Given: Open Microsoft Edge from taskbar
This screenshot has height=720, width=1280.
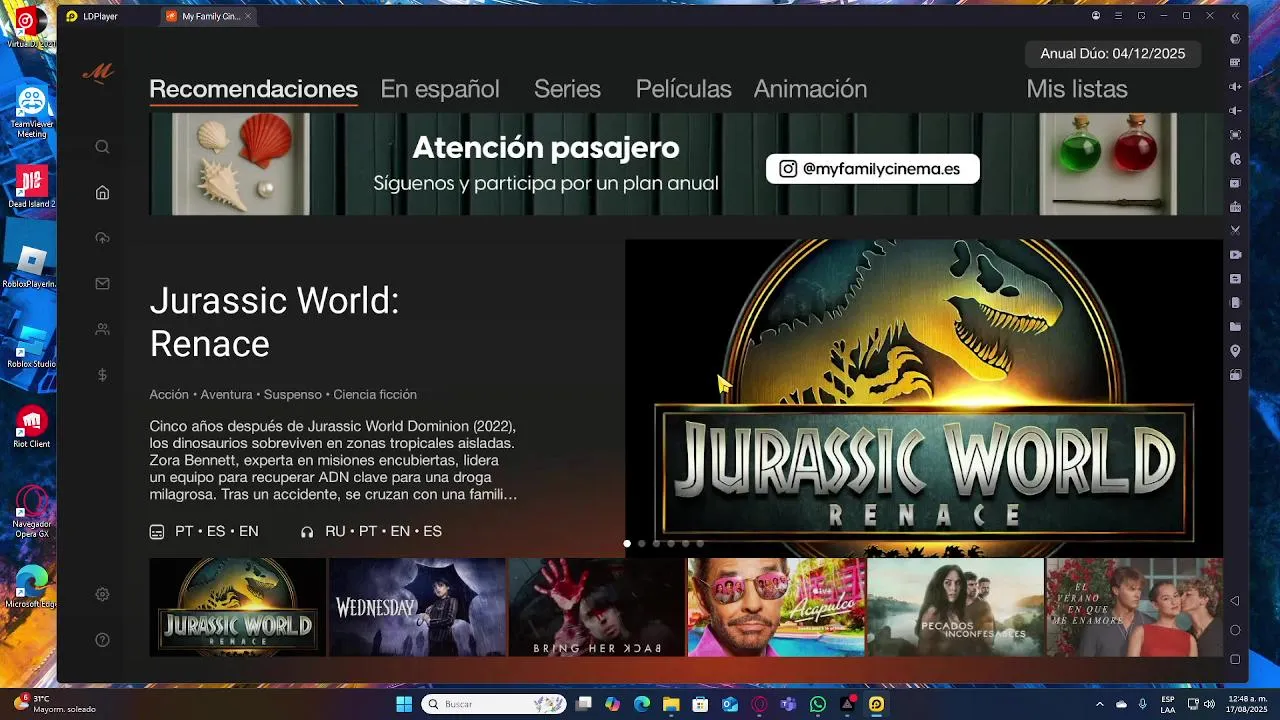Looking at the screenshot, I should (x=641, y=704).
